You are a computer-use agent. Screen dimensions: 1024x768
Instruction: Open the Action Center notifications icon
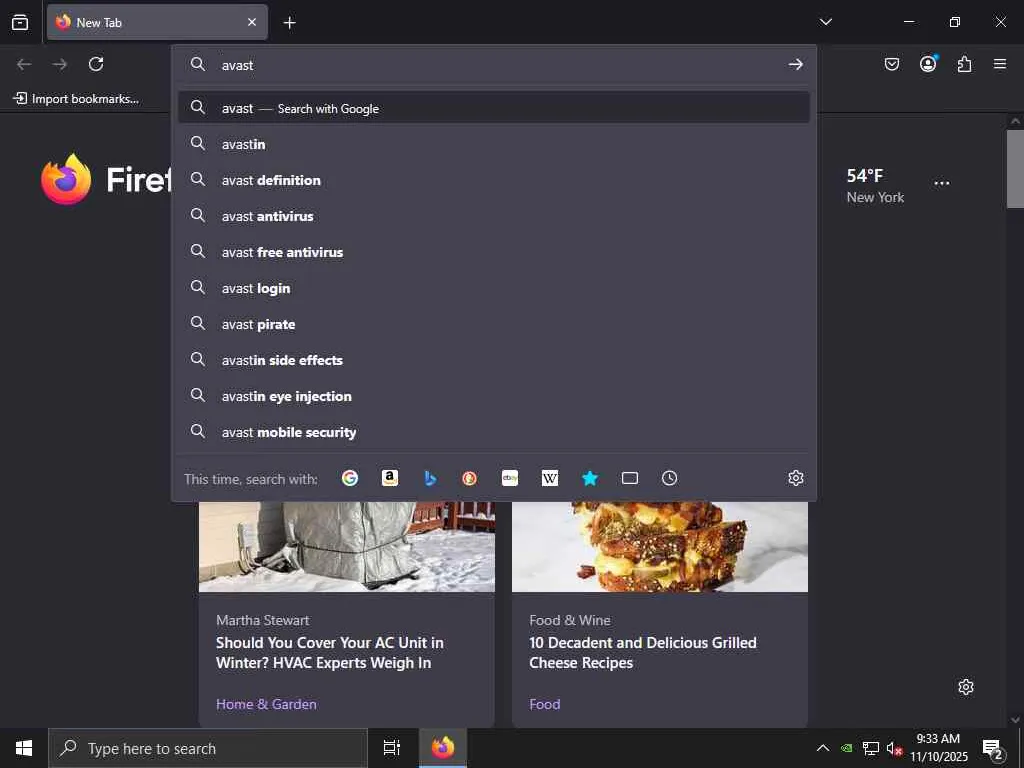coord(993,748)
